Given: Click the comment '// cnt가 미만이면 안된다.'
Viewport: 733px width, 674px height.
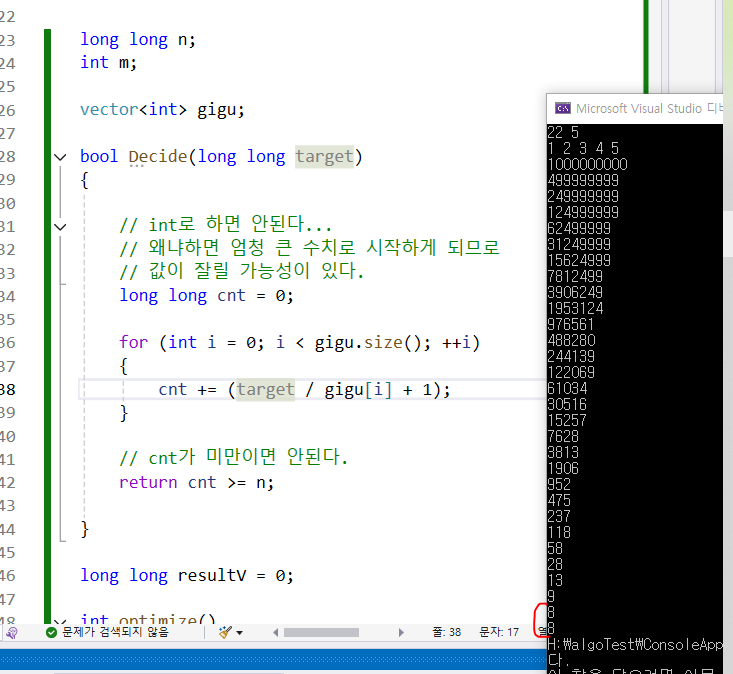Looking at the screenshot, I should [x=234, y=457].
